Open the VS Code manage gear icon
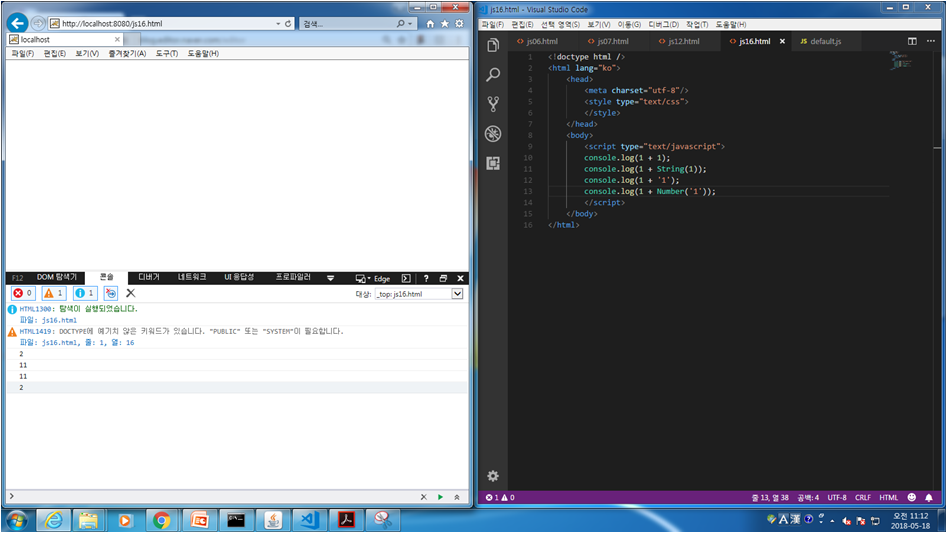The image size is (947, 533). click(493, 476)
